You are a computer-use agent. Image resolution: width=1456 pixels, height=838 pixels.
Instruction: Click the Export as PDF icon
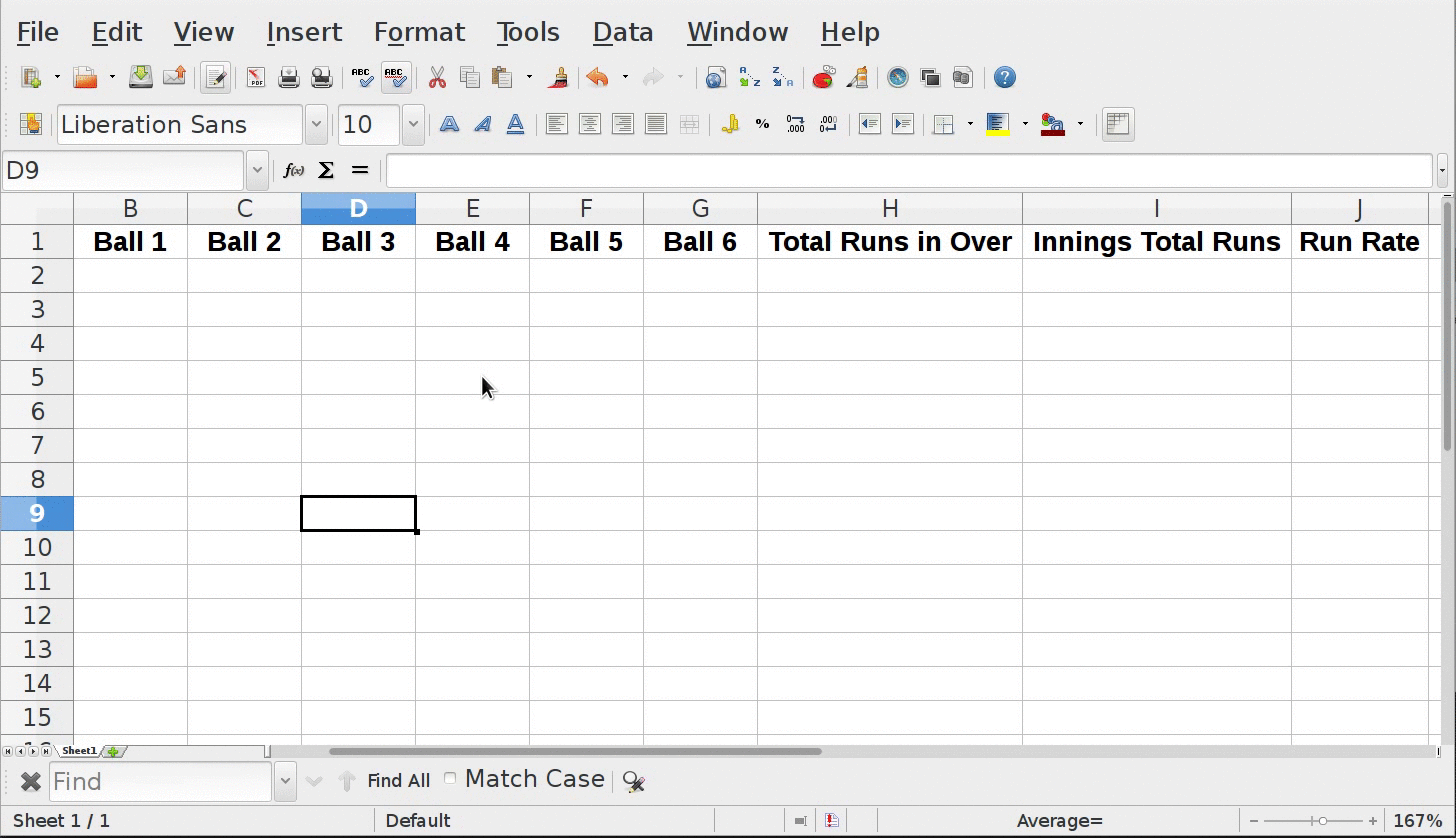[256, 78]
